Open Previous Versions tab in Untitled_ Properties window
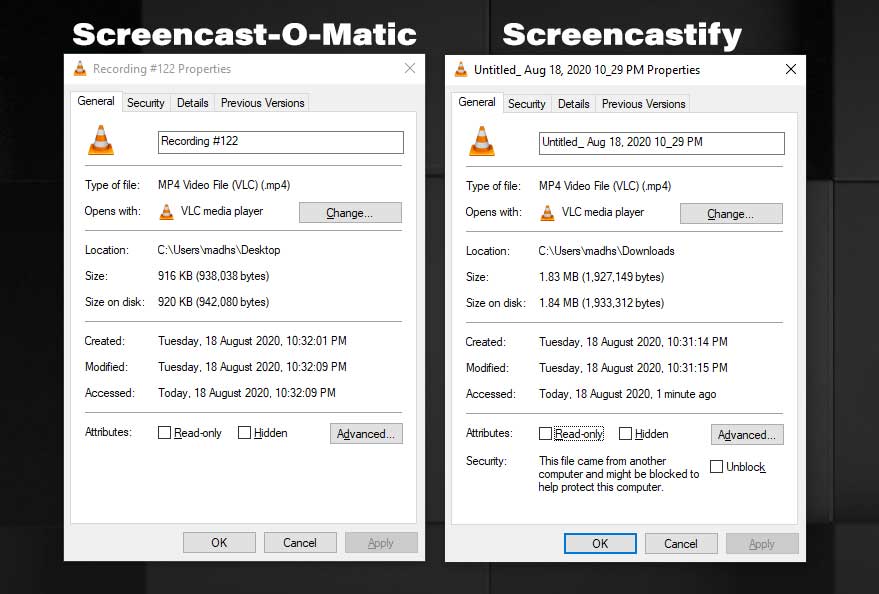The width and height of the screenshot is (879, 594). coord(644,104)
